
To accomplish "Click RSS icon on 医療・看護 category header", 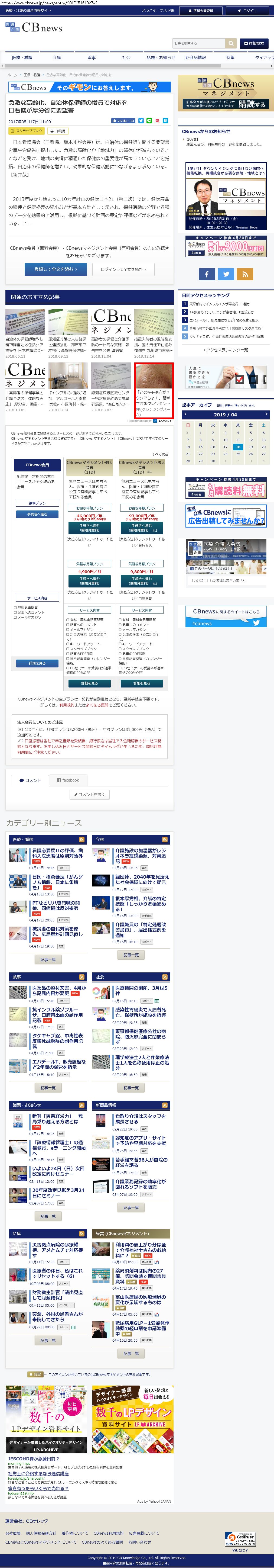I will [x=82, y=839].
